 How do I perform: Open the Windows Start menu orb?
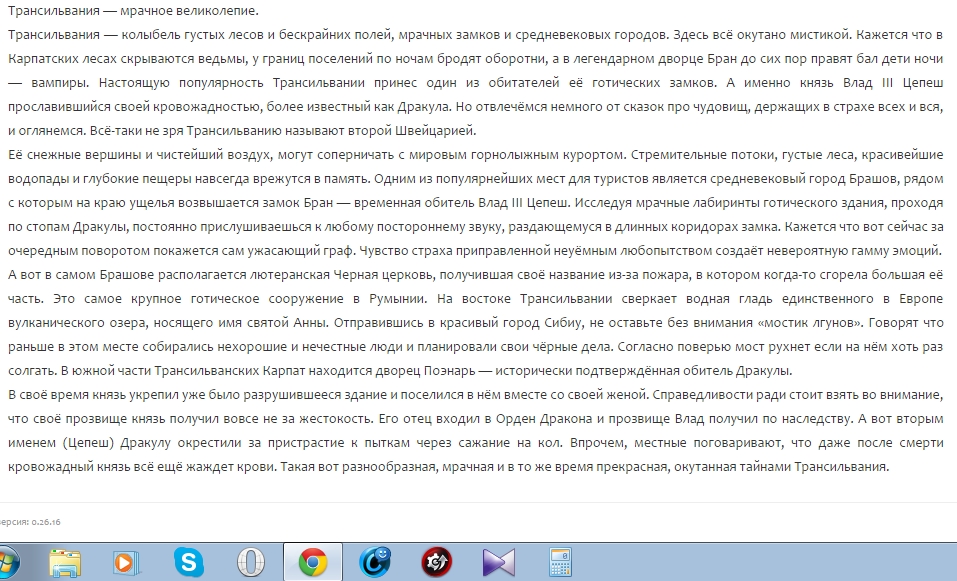point(7,561)
